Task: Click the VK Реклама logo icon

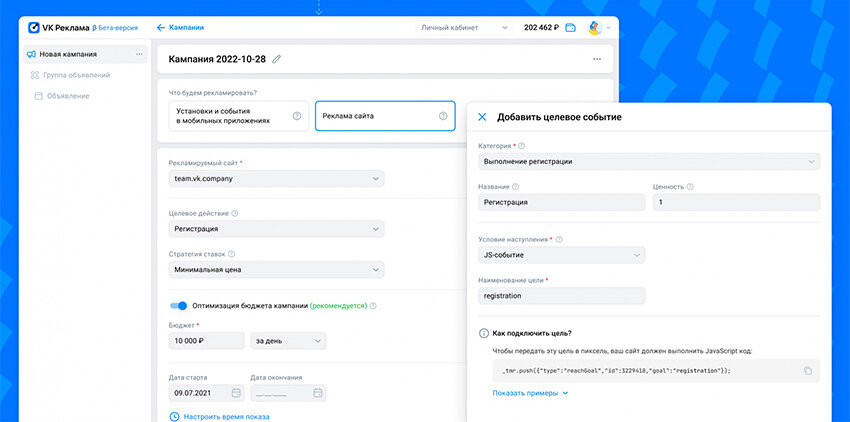Action: (x=34, y=27)
